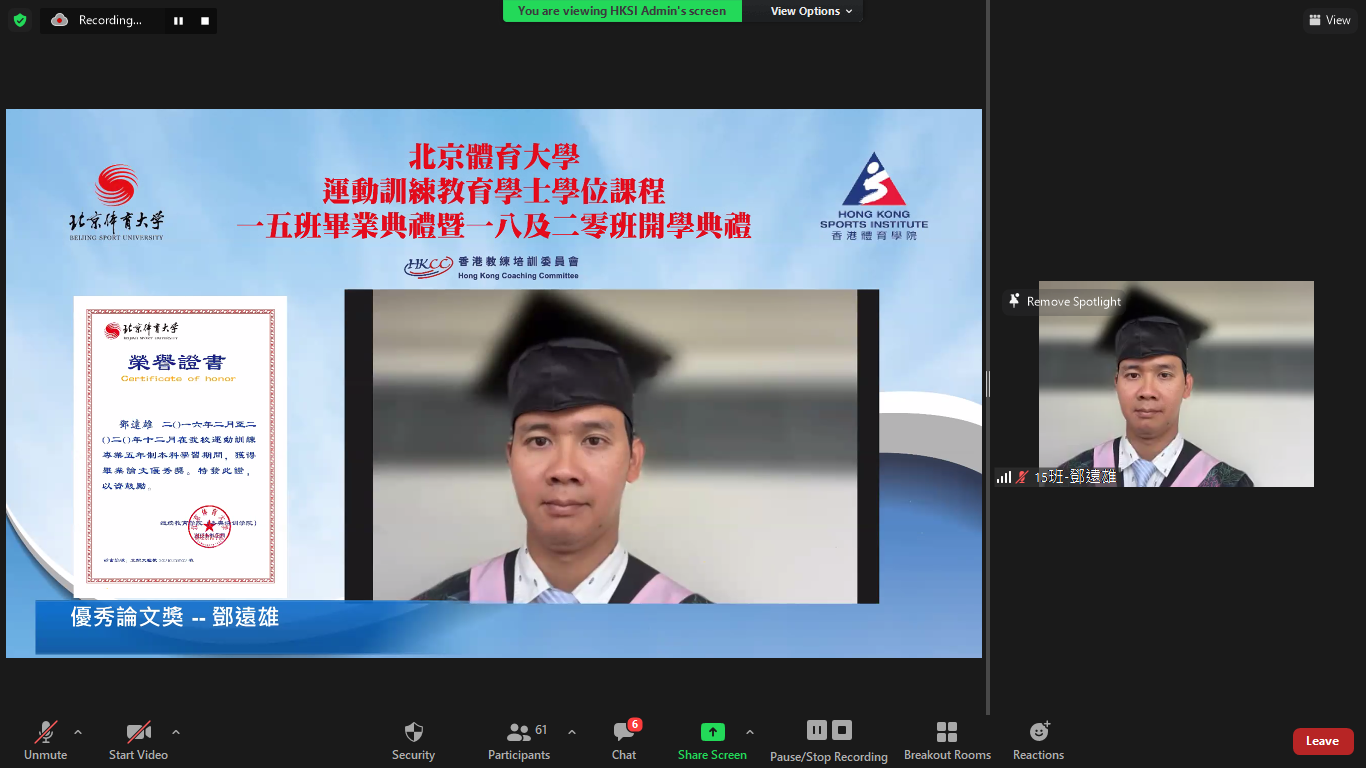Open the Security menu
The height and width of the screenshot is (768, 1366).
(x=413, y=741)
